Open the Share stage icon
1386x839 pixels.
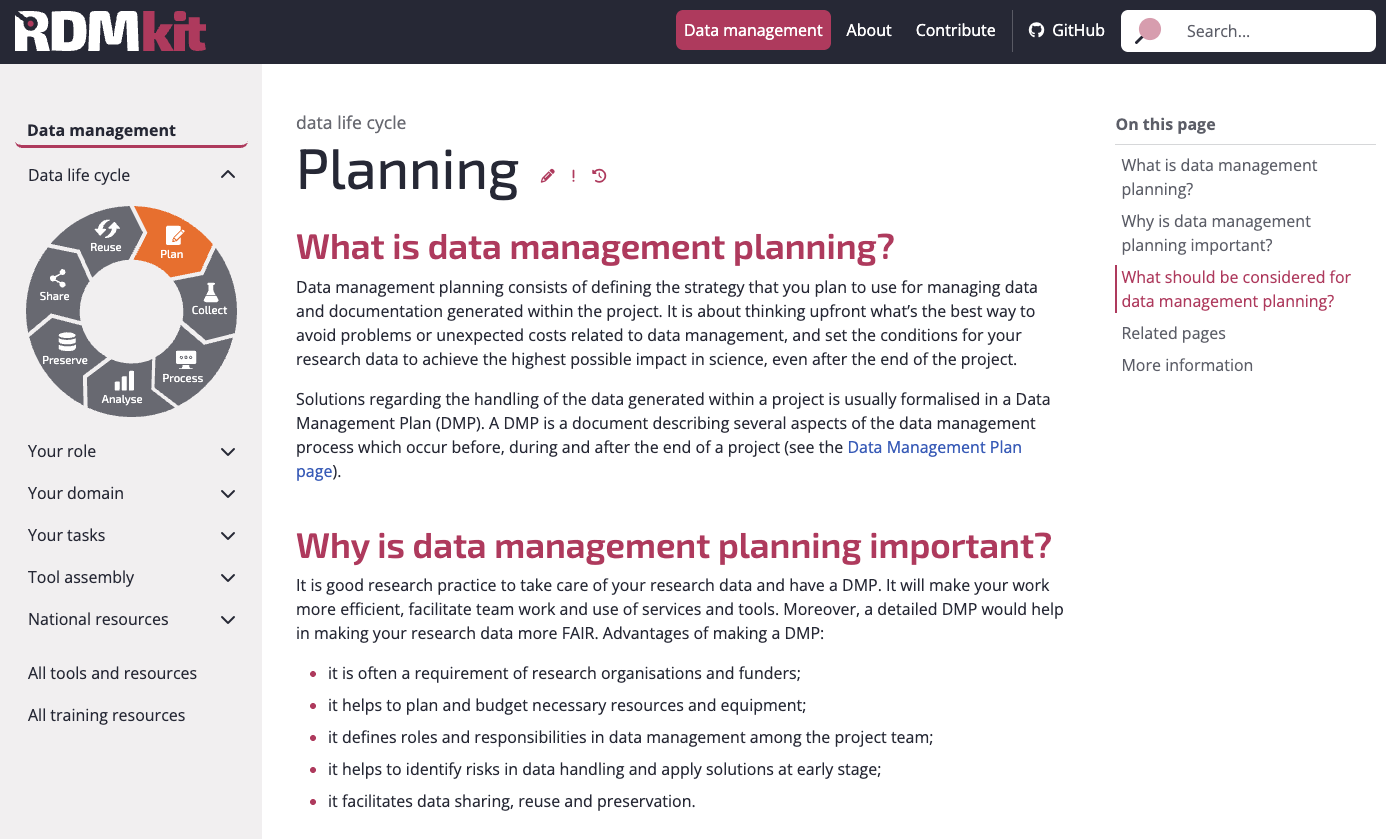pyautogui.click(x=57, y=281)
